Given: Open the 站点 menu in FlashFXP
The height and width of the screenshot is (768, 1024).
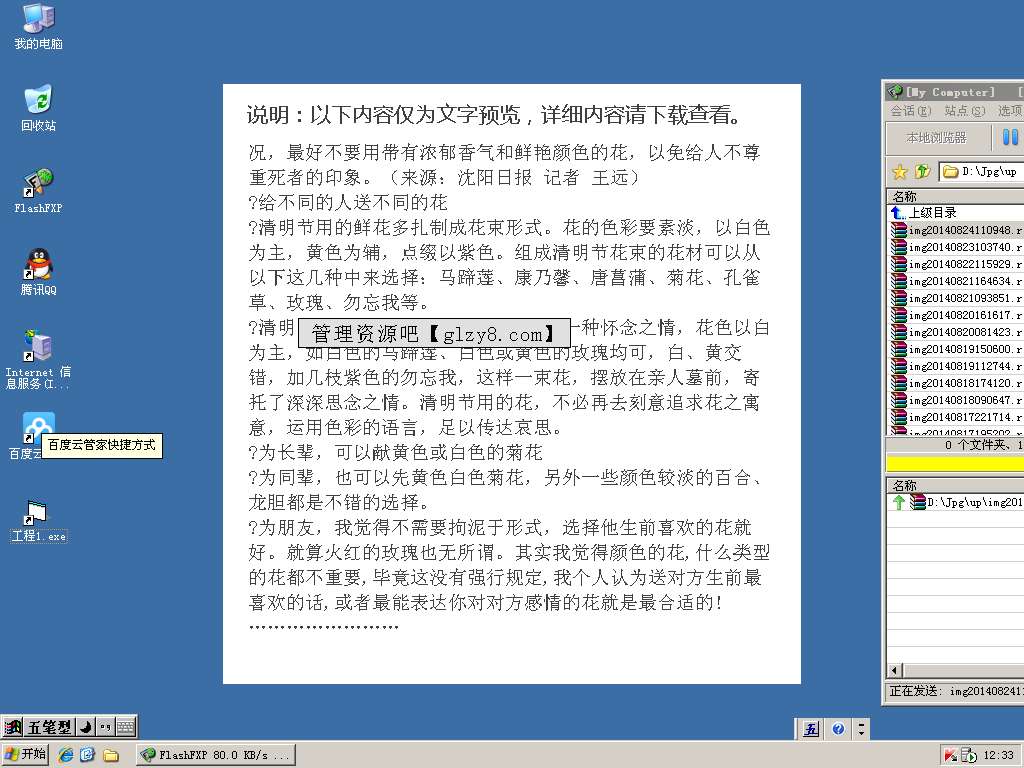Looking at the screenshot, I should tap(965, 111).
